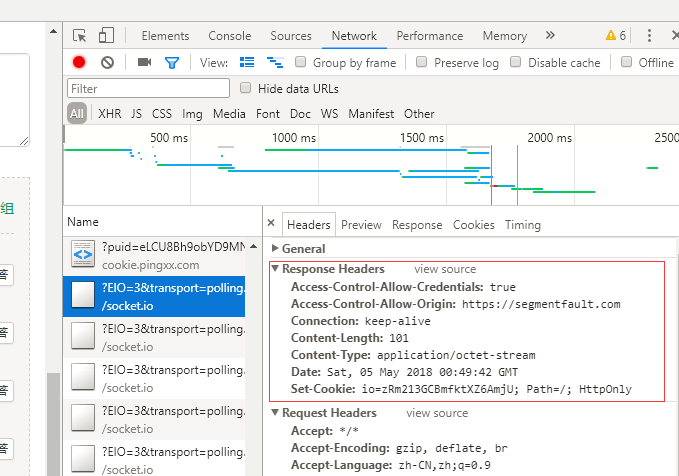Click the Name column header
This screenshot has width=679, height=476.
click(x=162, y=221)
